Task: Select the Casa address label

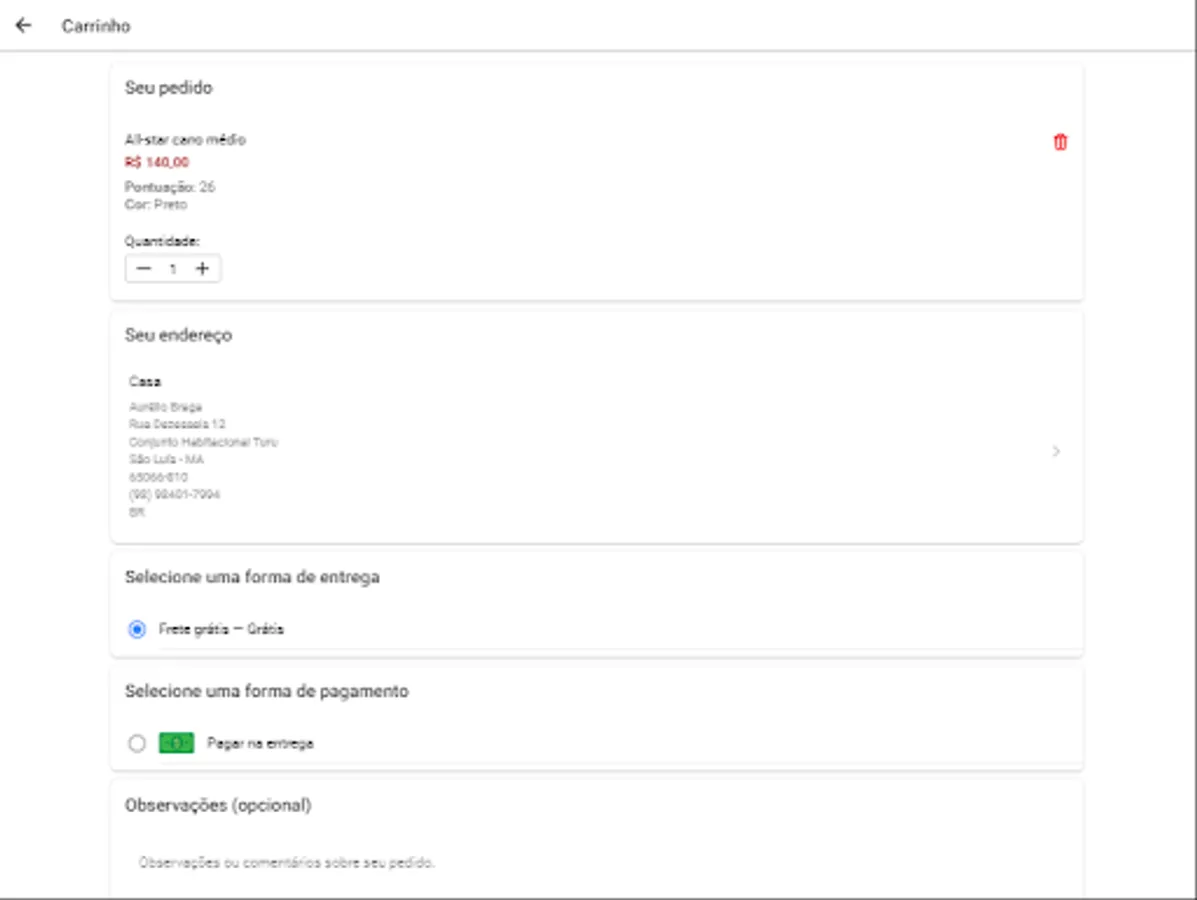Action: 145,381
